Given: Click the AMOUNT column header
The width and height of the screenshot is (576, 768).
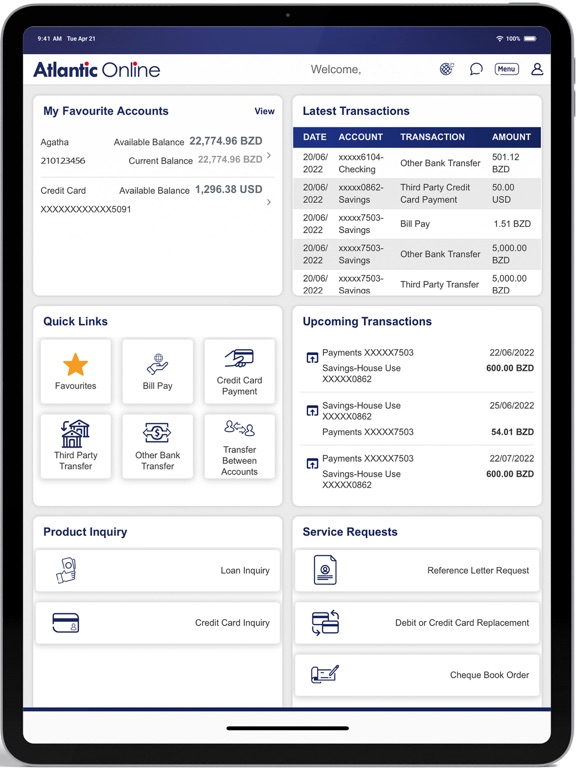Looking at the screenshot, I should [511, 137].
